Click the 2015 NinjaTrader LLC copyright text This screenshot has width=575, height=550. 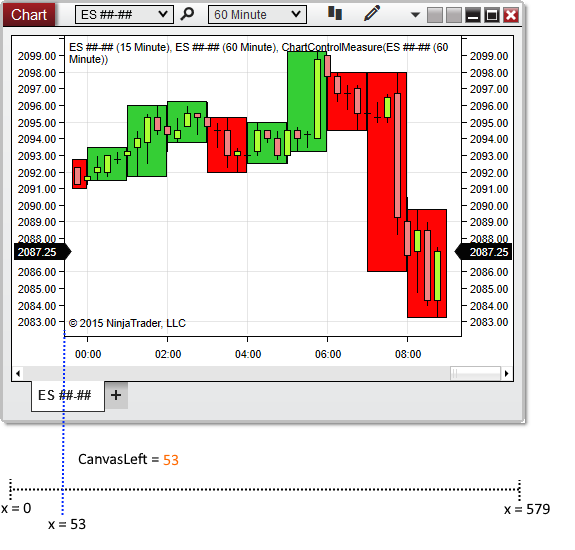127,323
